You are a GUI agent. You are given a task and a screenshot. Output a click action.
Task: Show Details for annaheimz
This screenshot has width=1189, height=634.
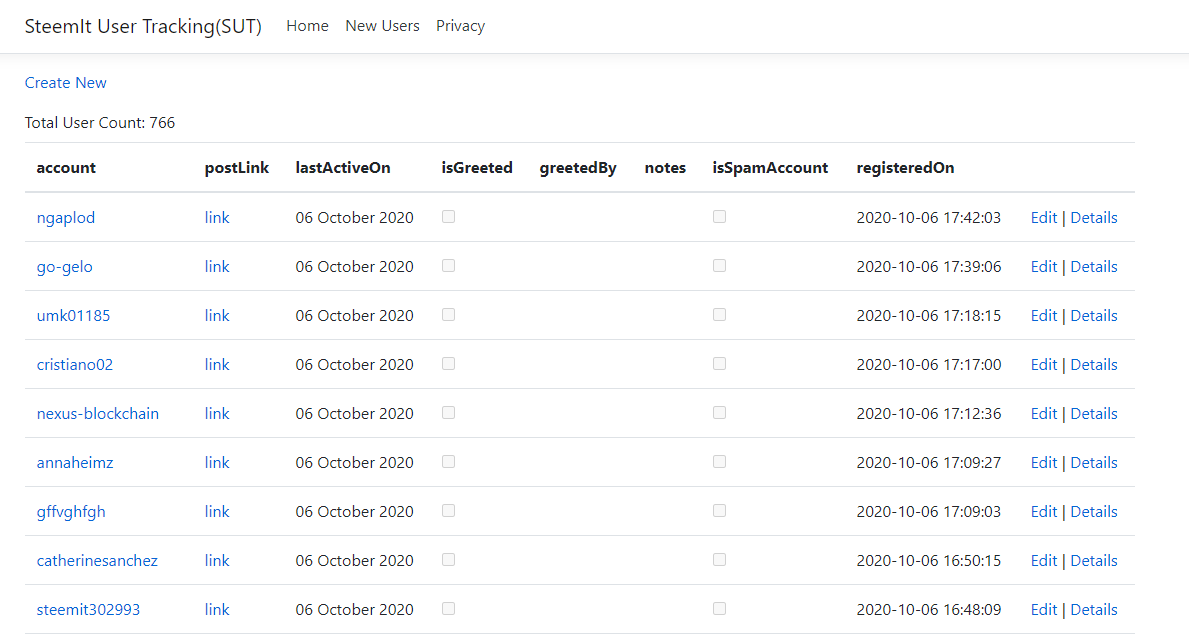pyautogui.click(x=1094, y=463)
